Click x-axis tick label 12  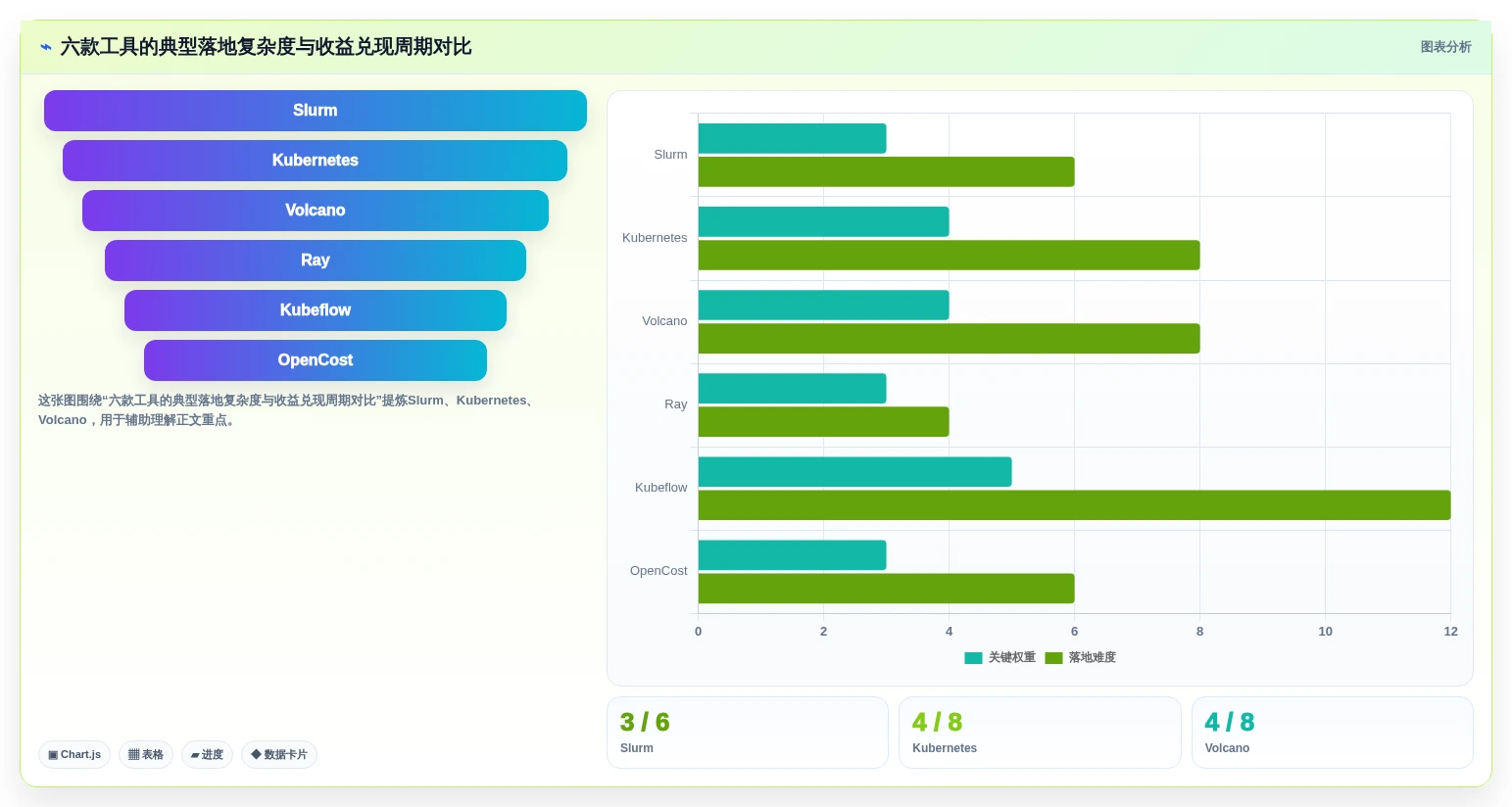point(1450,632)
